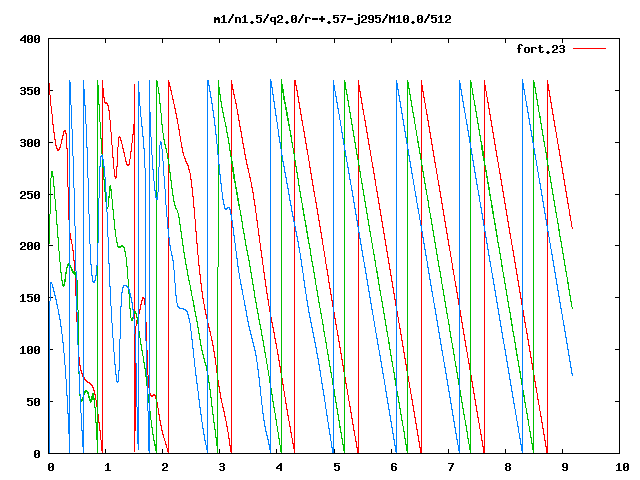Screen dimensions: 640x480
Task: Click the x-axis label 5
Action: coord(336,467)
